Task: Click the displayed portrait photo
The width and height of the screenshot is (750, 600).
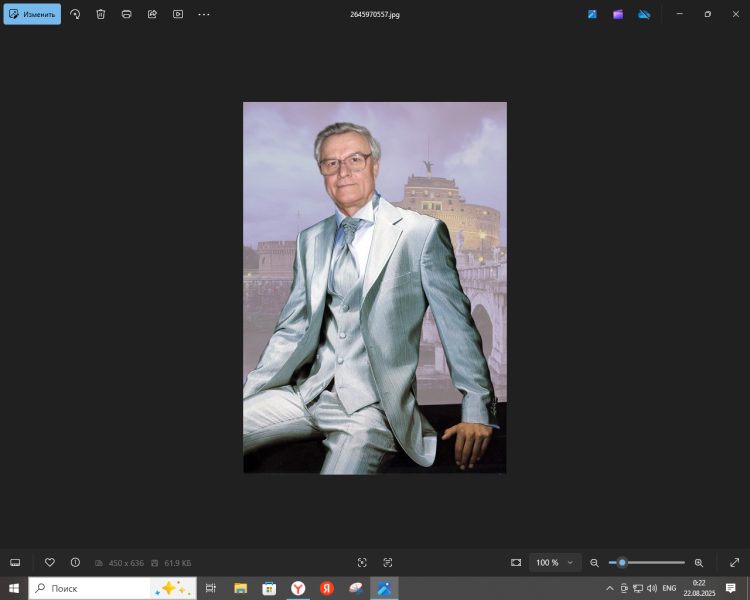Action: [374, 287]
